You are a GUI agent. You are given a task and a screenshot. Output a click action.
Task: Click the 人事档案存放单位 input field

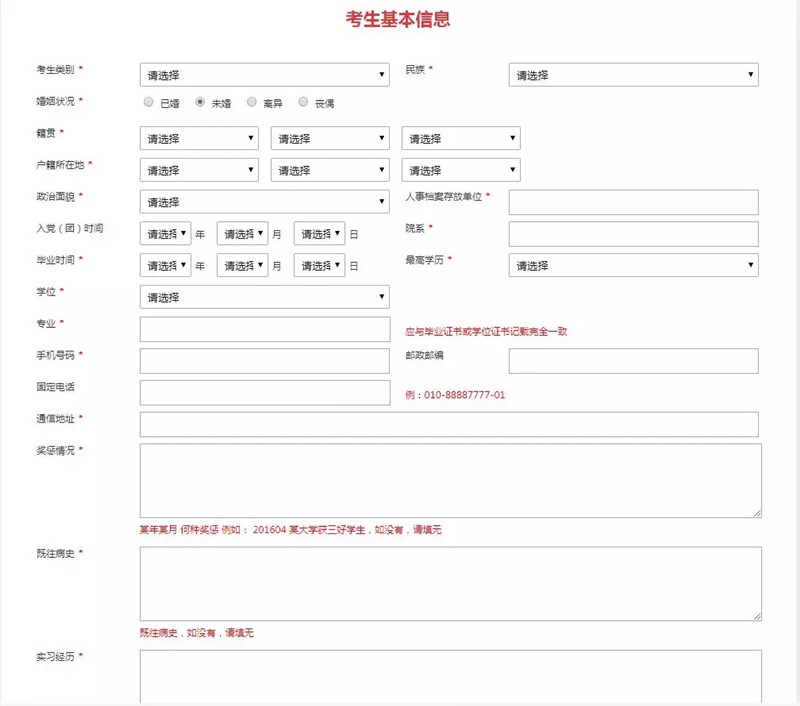(633, 201)
